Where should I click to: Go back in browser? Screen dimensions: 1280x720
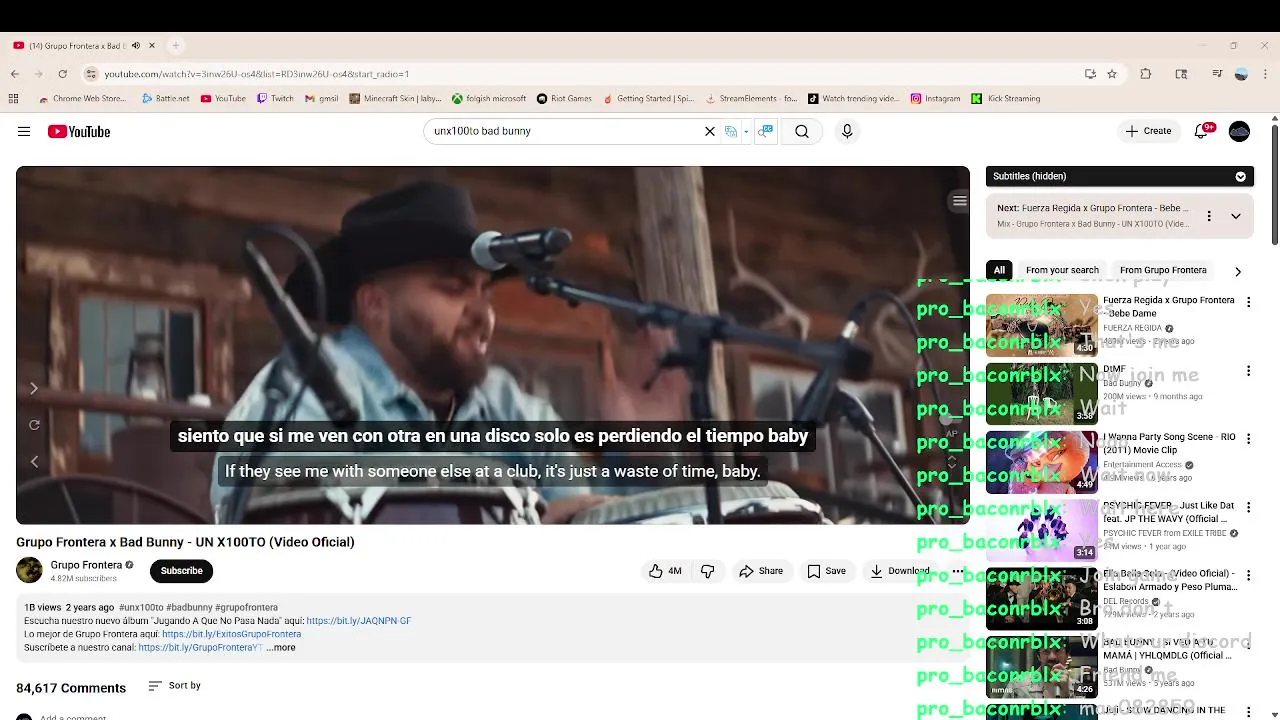click(x=14, y=74)
